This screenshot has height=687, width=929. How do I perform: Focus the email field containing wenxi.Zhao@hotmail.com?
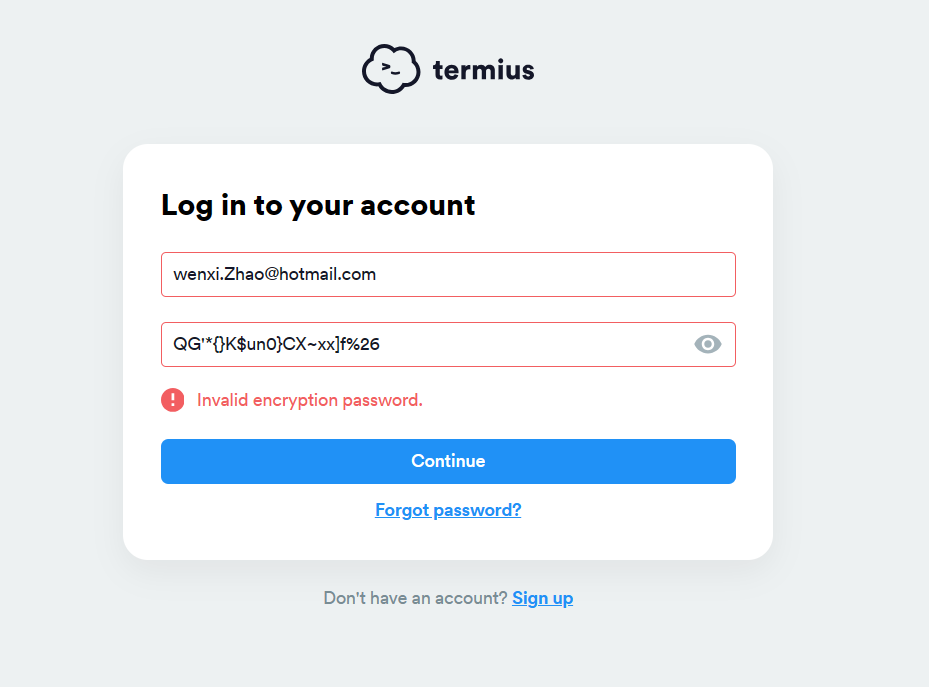tap(448, 274)
